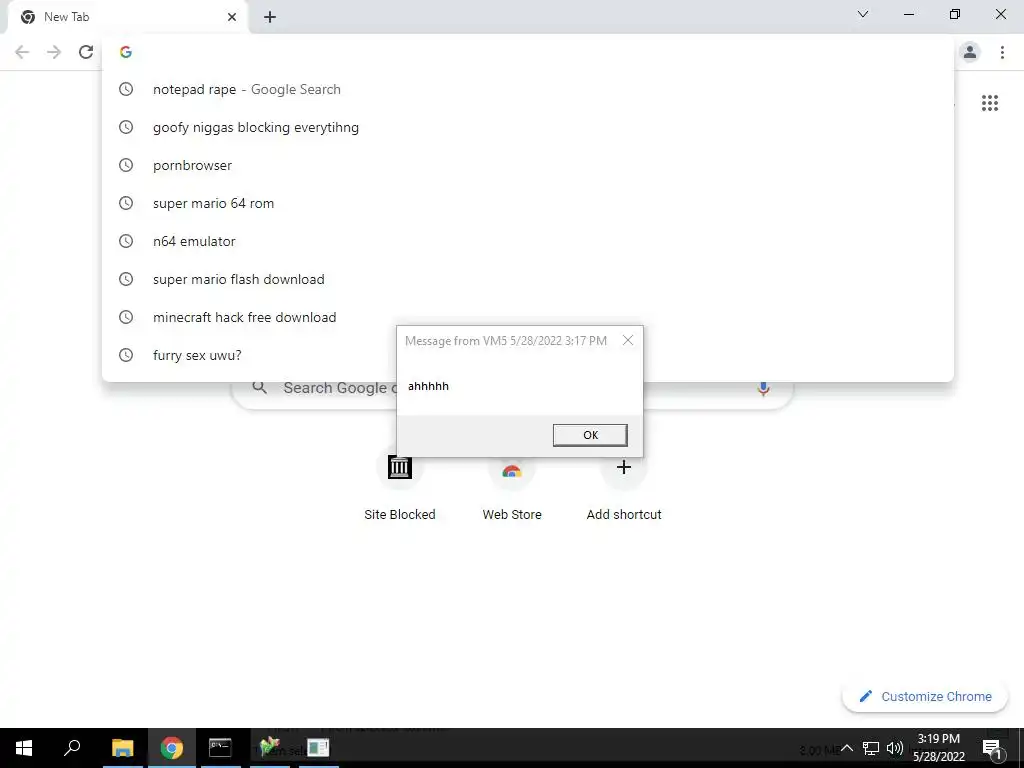This screenshot has width=1024, height=768.
Task: Open File Explorer from the taskbar
Action: pyautogui.click(x=122, y=748)
